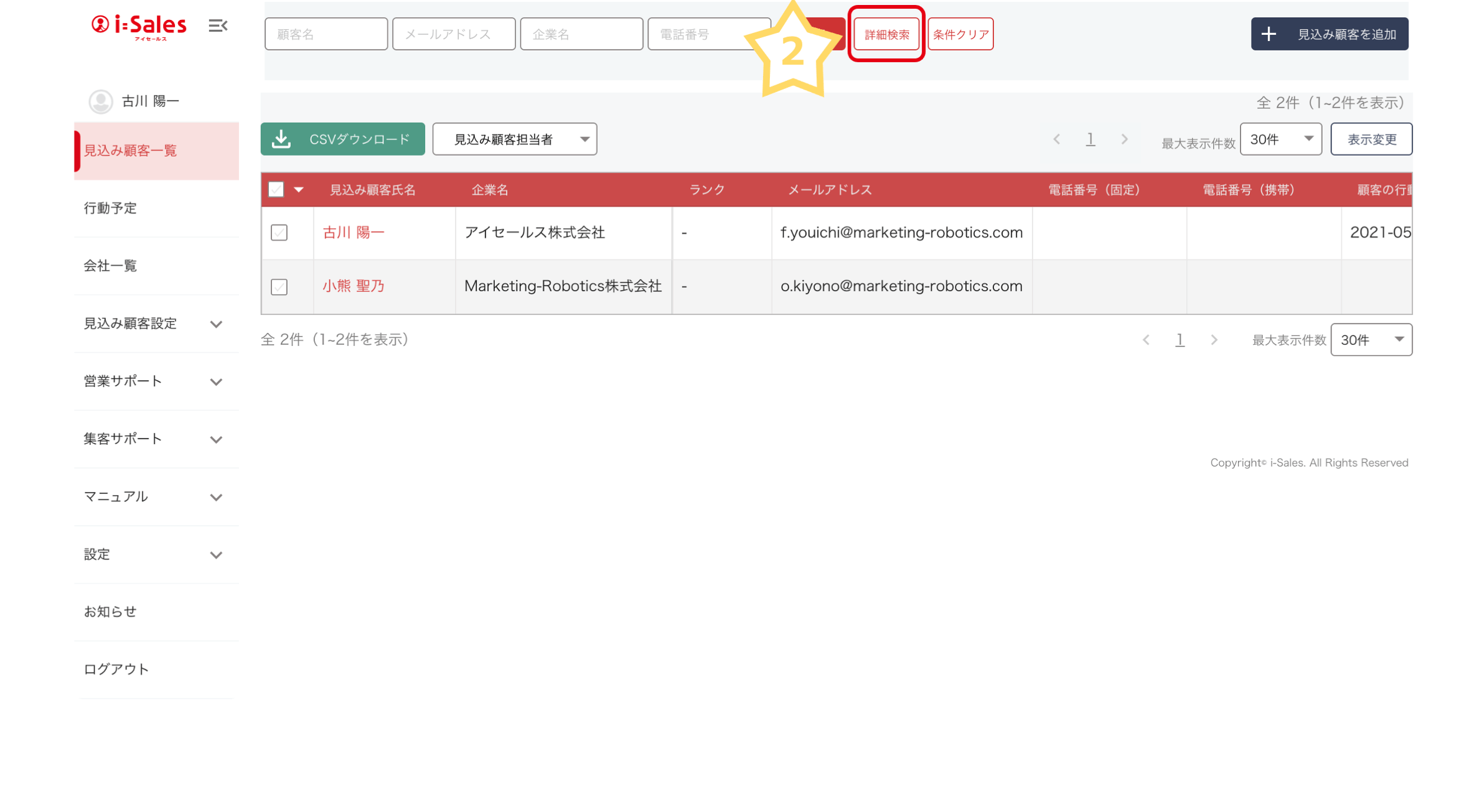Click the CSV download arrow icon
Screen dimensions: 1482x812
pyautogui.click(x=281, y=139)
